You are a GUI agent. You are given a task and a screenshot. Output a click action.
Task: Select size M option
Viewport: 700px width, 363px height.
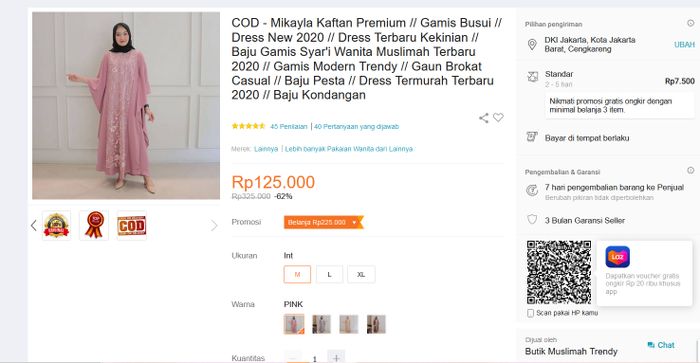tap(297, 275)
